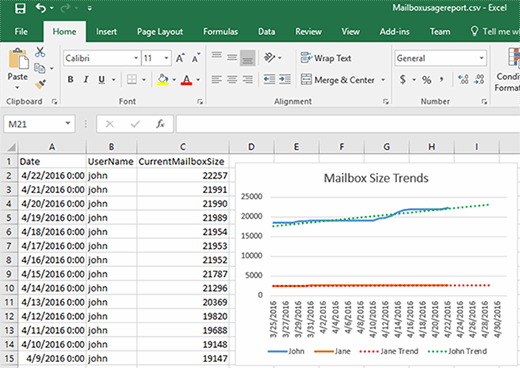This screenshot has height=368, width=520.
Task: Expand the Font Color palette arrow
Action: (198, 80)
